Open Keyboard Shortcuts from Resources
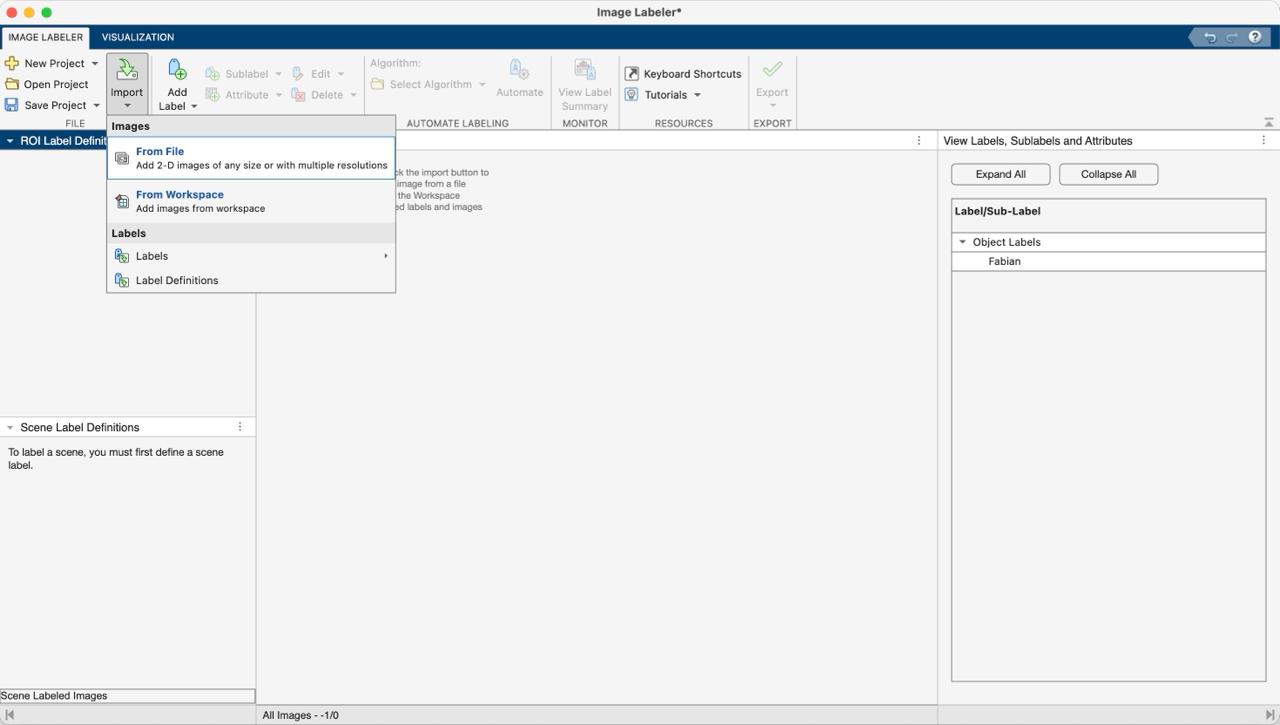Screen dimensions: 1280x725 683,74
